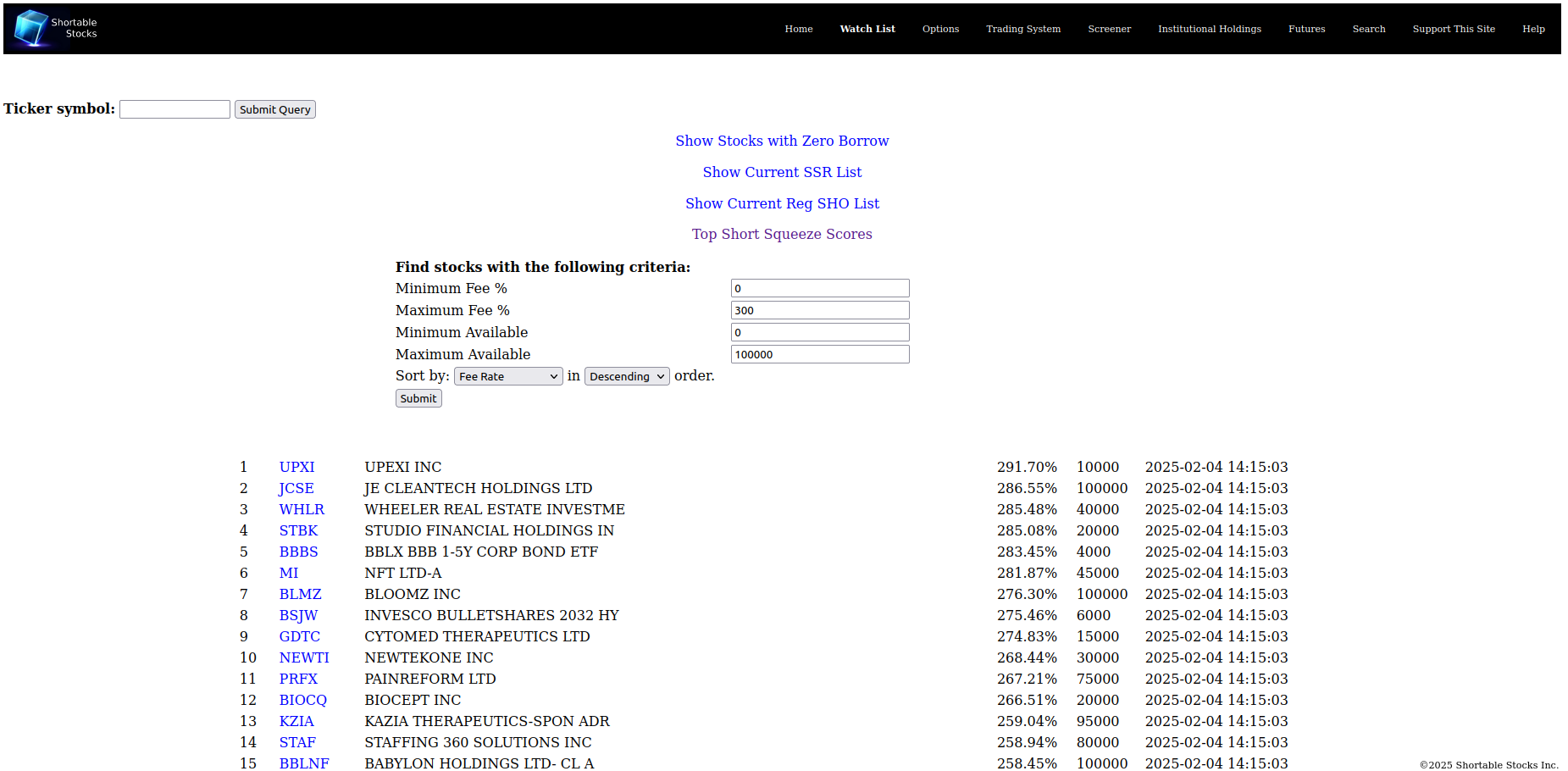The height and width of the screenshot is (771, 1568).
Task: Select the 285.08% fee rate value
Action: coord(1027,530)
